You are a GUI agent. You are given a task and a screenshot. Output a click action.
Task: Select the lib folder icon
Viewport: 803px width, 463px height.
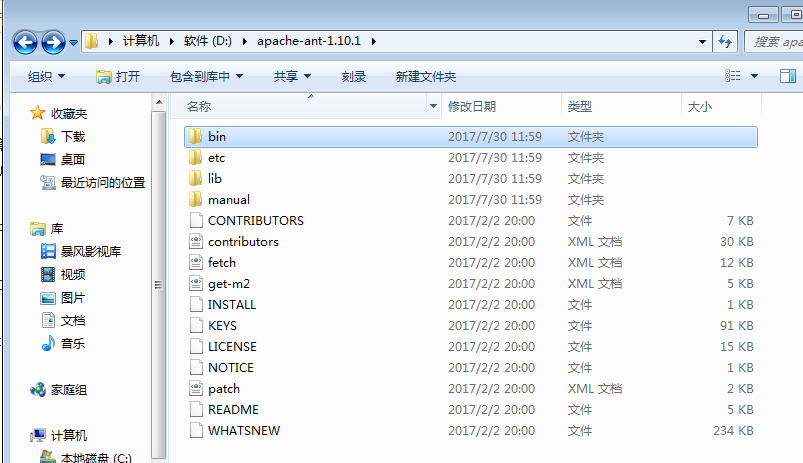tap(196, 178)
